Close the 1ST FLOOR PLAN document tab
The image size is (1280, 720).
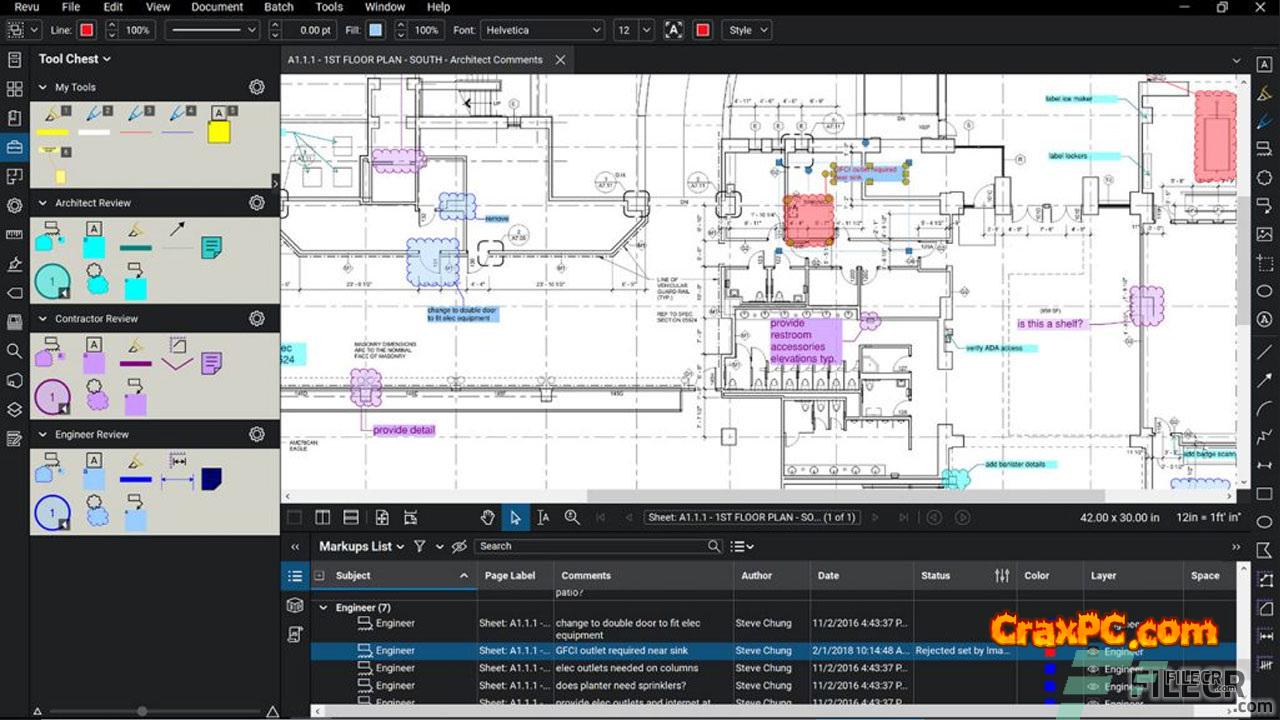(560, 60)
